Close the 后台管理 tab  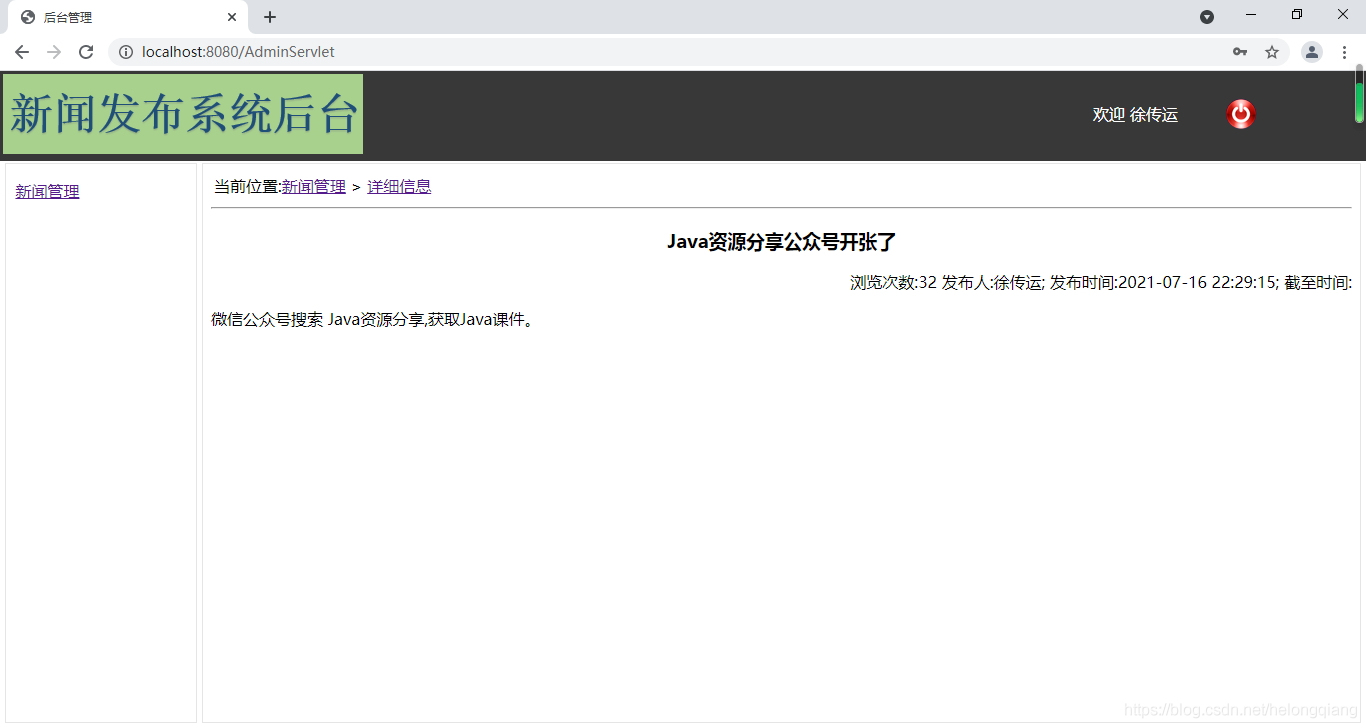(232, 16)
